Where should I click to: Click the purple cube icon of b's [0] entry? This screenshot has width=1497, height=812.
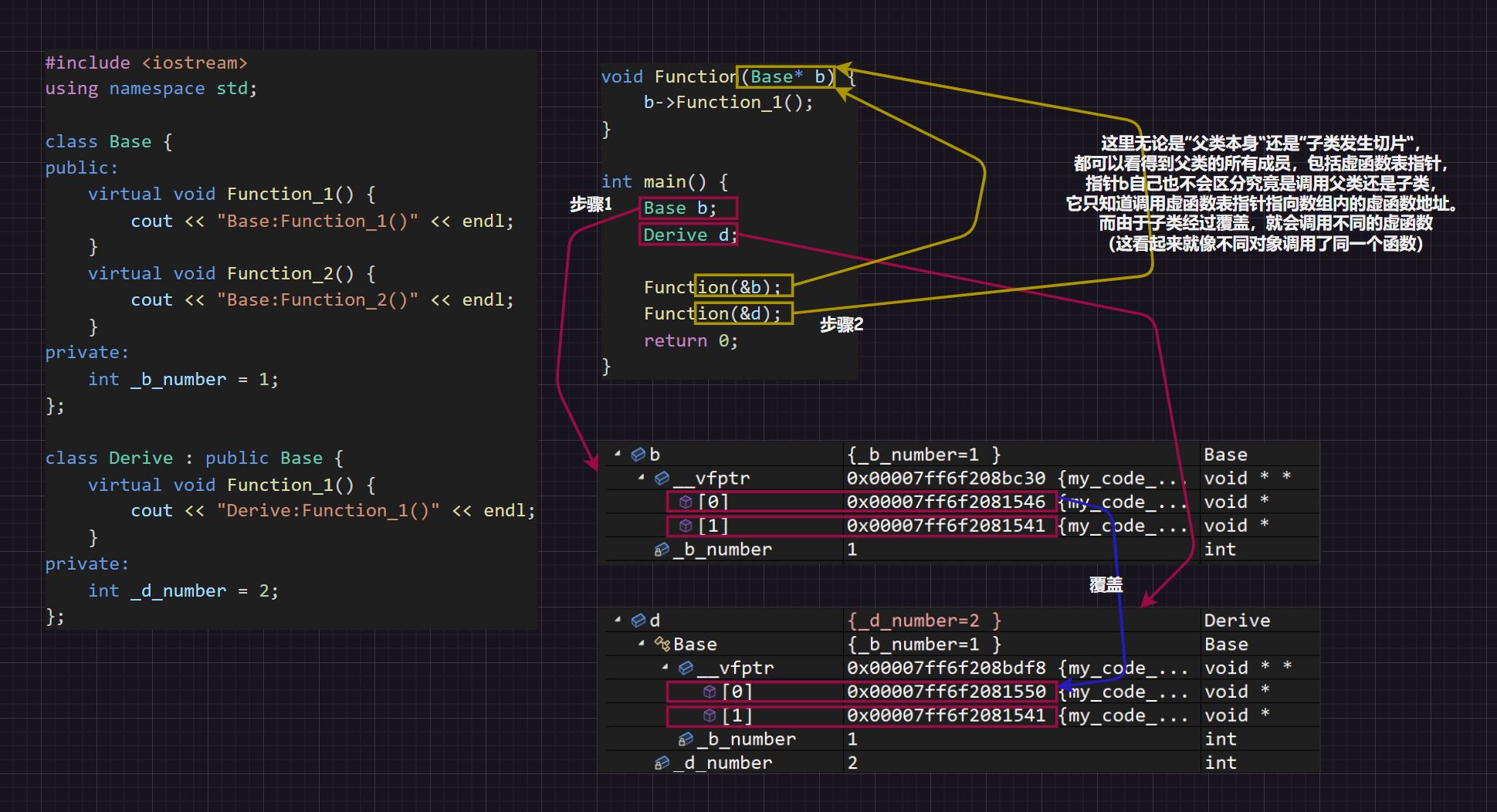685,502
